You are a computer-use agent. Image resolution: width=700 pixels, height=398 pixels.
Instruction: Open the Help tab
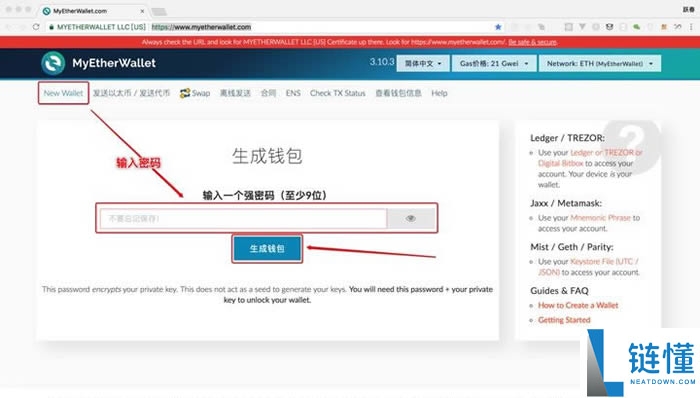[x=439, y=93]
